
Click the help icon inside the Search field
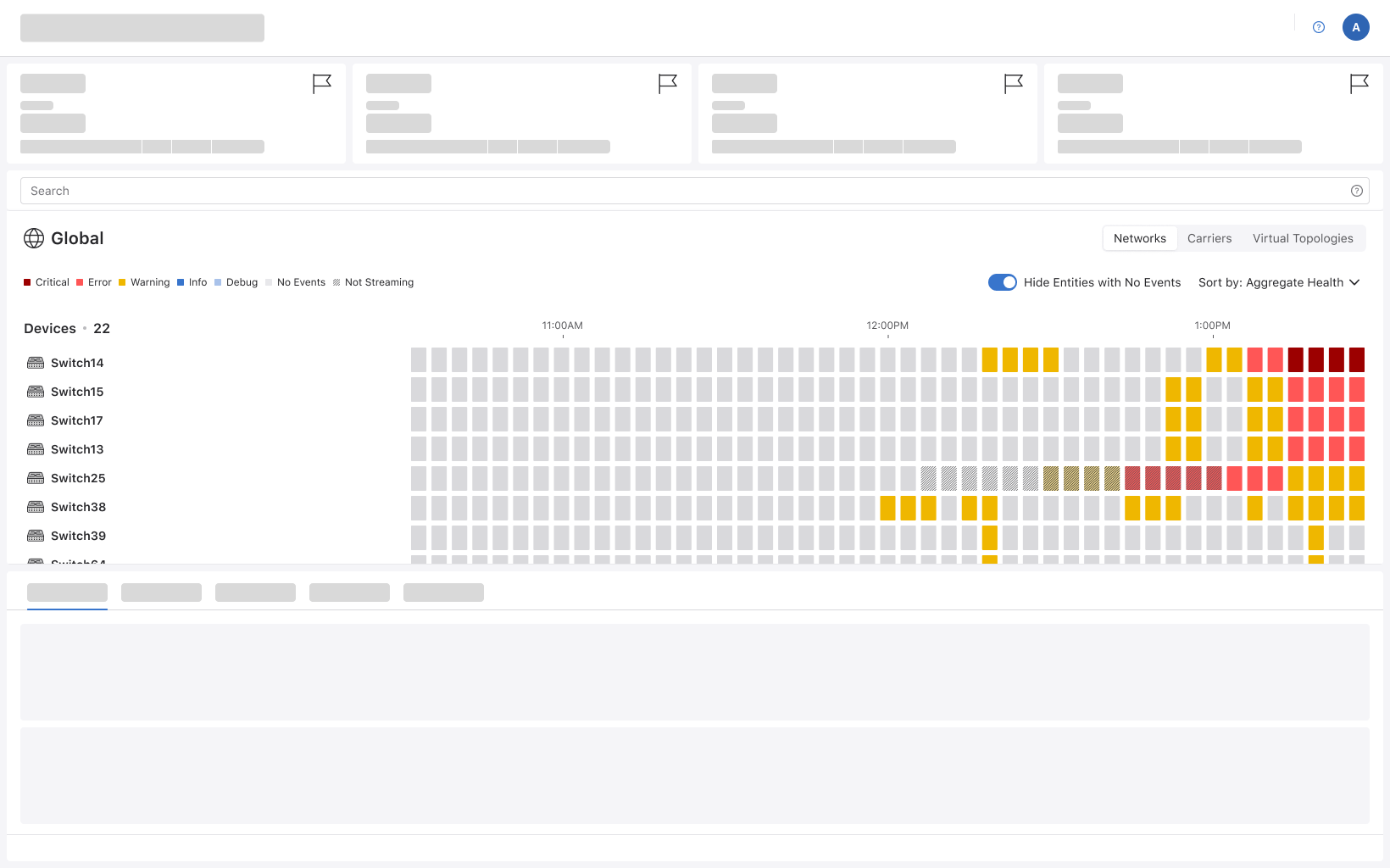tap(1357, 191)
